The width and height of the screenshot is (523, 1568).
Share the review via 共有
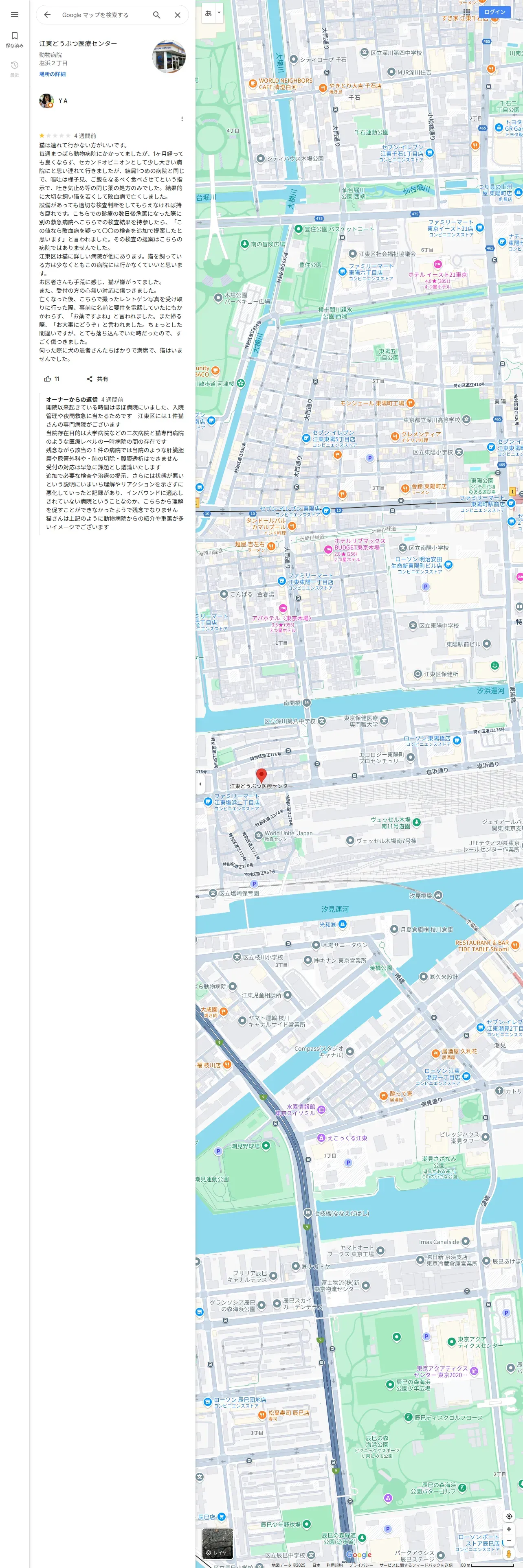(x=97, y=379)
